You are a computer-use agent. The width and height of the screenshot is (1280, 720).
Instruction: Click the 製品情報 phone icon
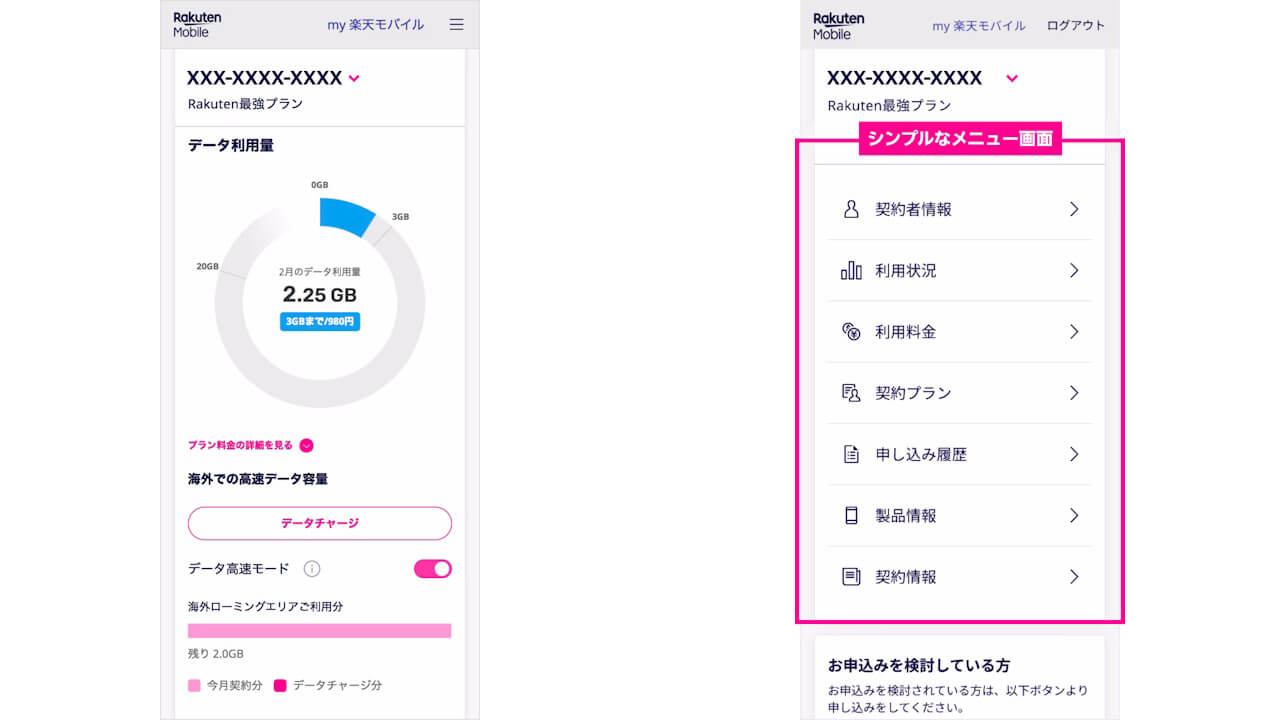851,516
